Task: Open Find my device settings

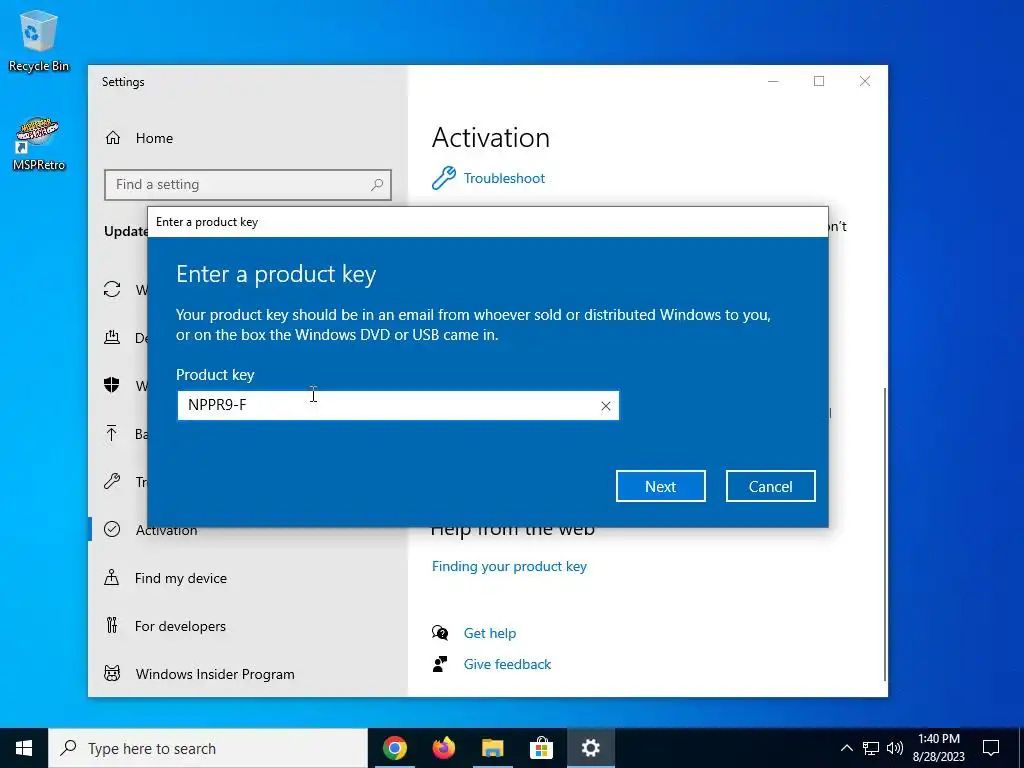Action: (x=180, y=578)
